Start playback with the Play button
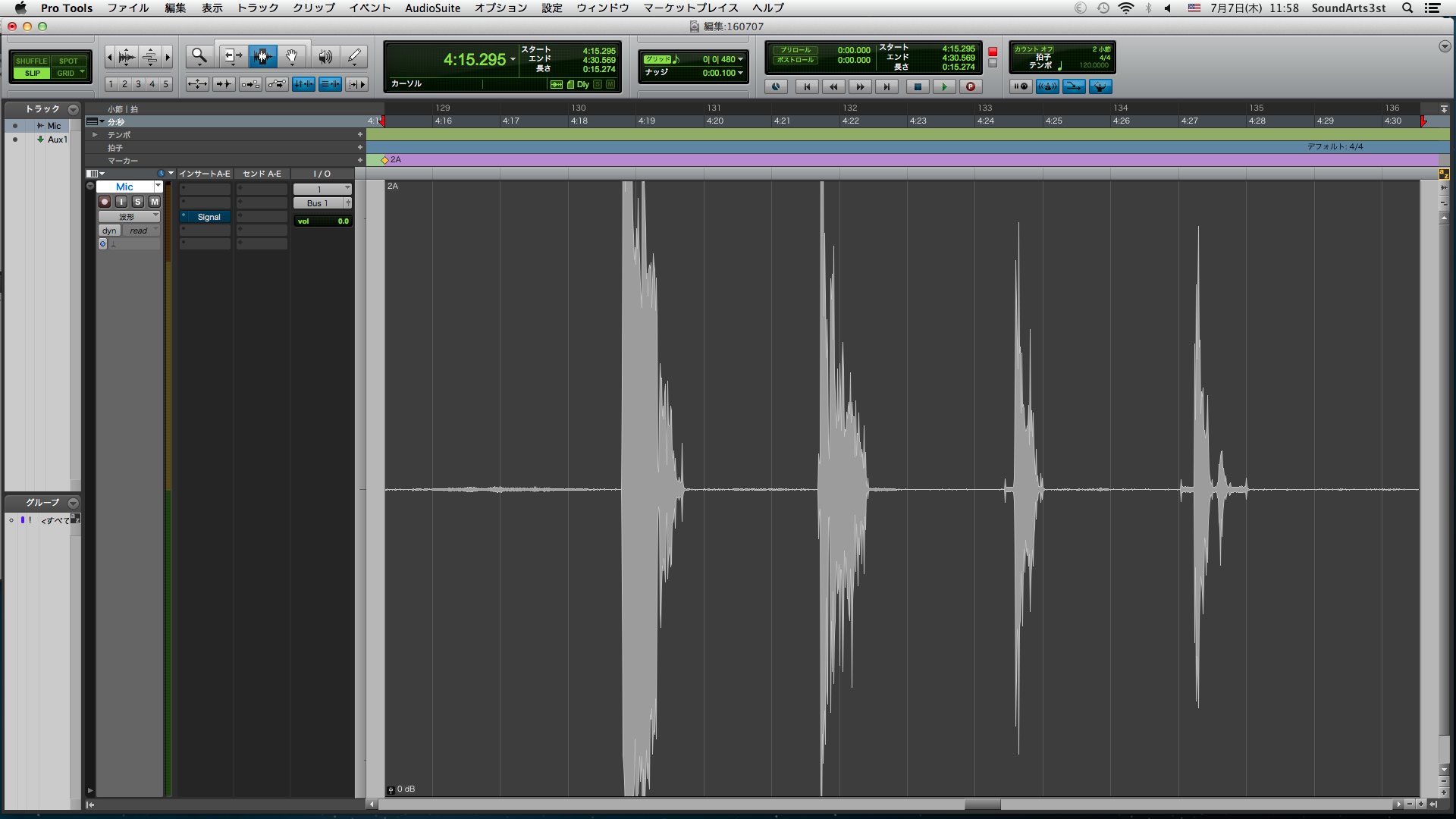Screen dimensions: 1456x819 point(944,86)
